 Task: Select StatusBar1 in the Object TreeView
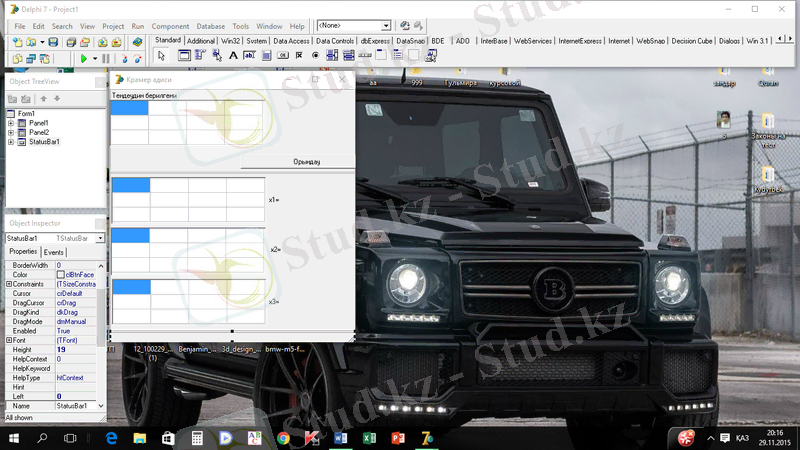[x=44, y=142]
